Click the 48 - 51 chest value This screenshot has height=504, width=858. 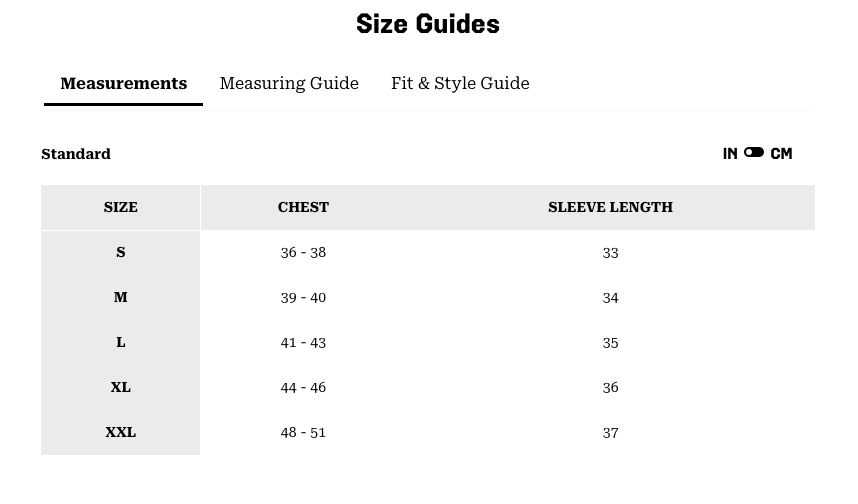[x=303, y=432]
